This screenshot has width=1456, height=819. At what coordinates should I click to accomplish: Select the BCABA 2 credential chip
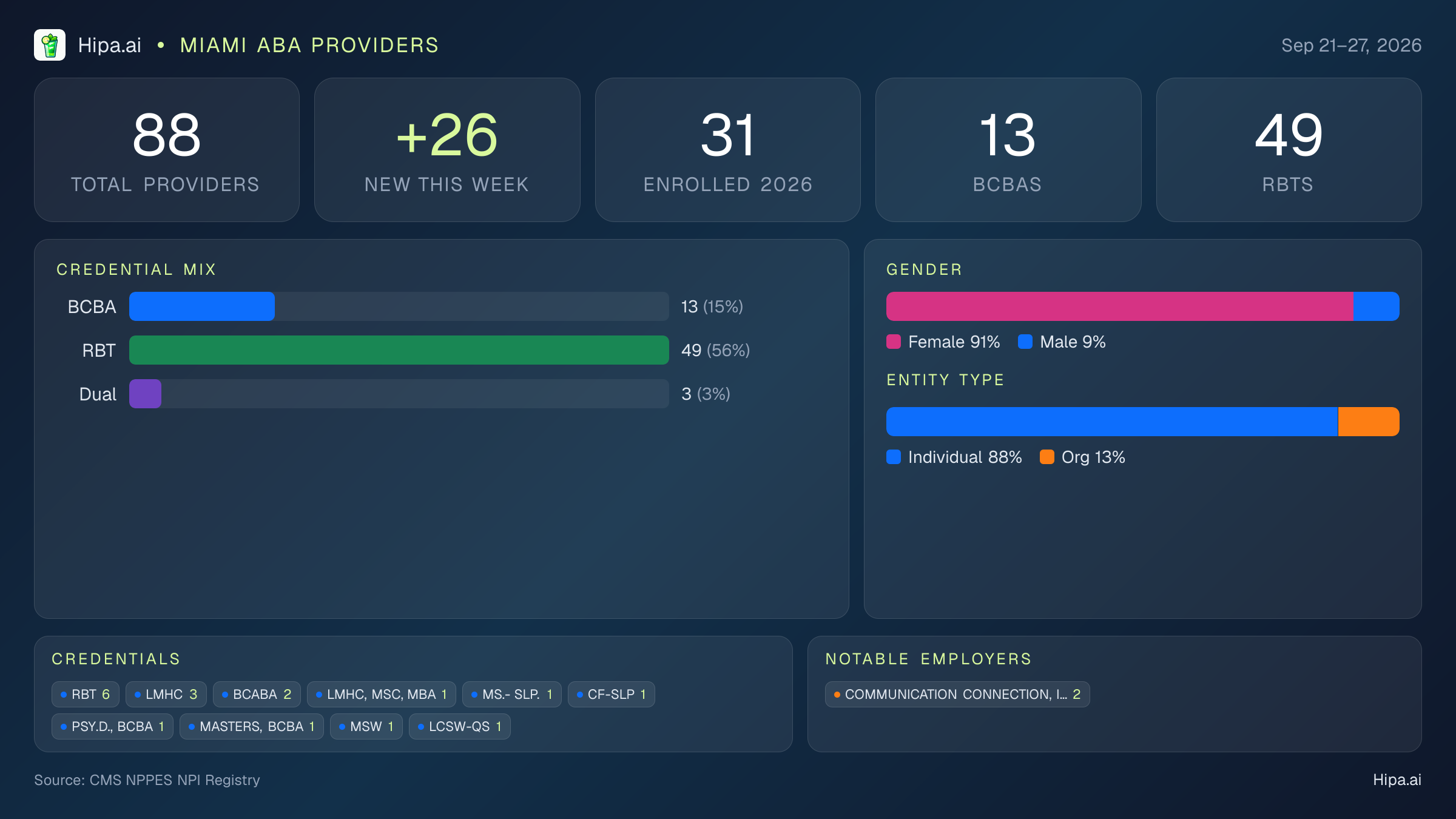(257, 694)
